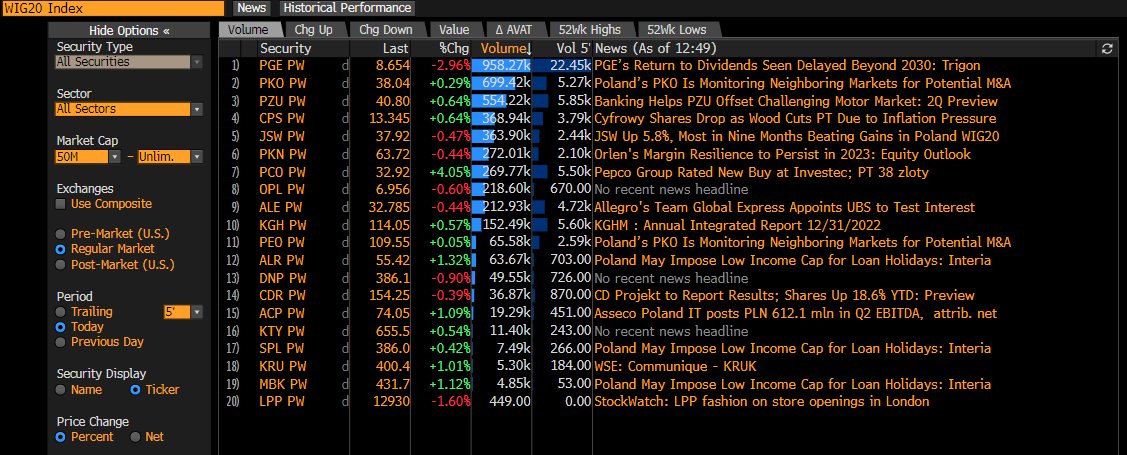The image size is (1127, 455).
Task: Switch to the Value tab
Action: tap(454, 29)
